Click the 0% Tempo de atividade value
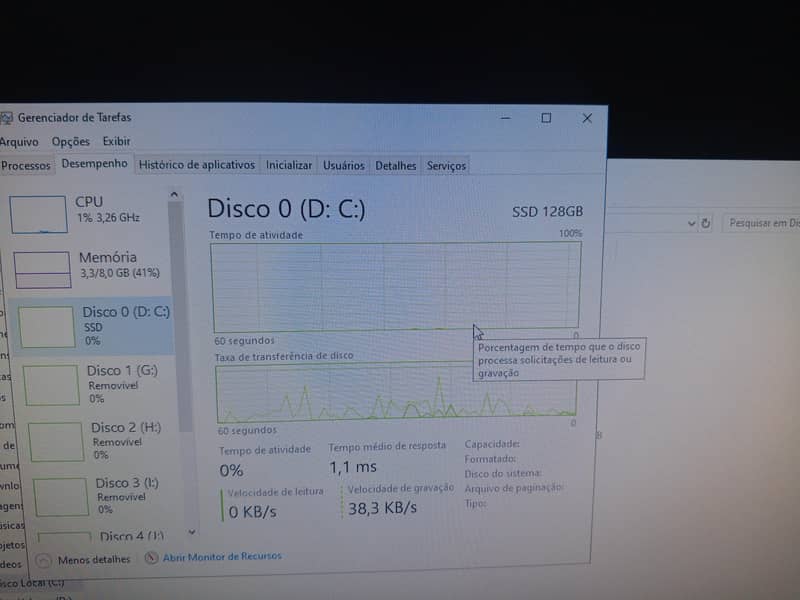Viewport: 800px width, 600px height. [x=231, y=470]
